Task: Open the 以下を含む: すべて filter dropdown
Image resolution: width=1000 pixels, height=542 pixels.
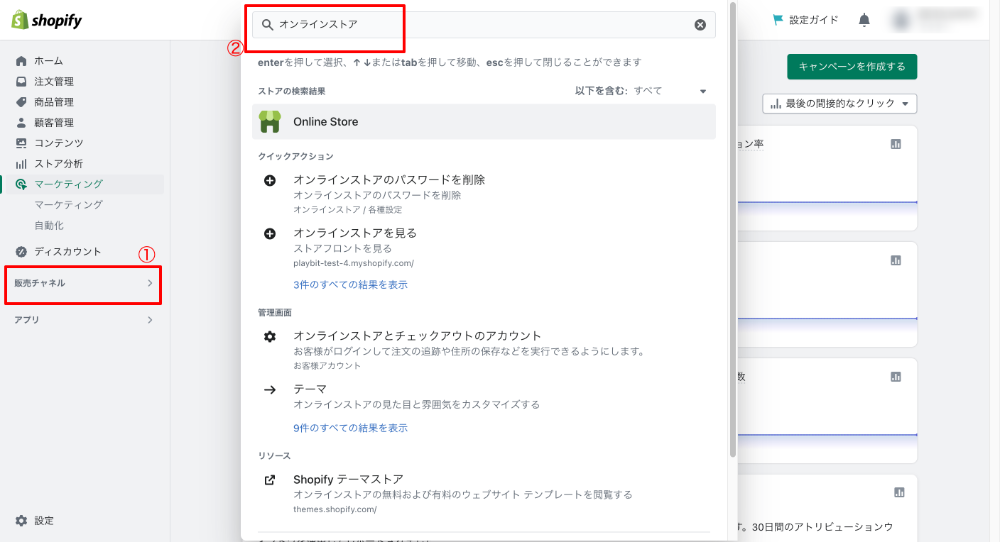Action: click(640, 91)
